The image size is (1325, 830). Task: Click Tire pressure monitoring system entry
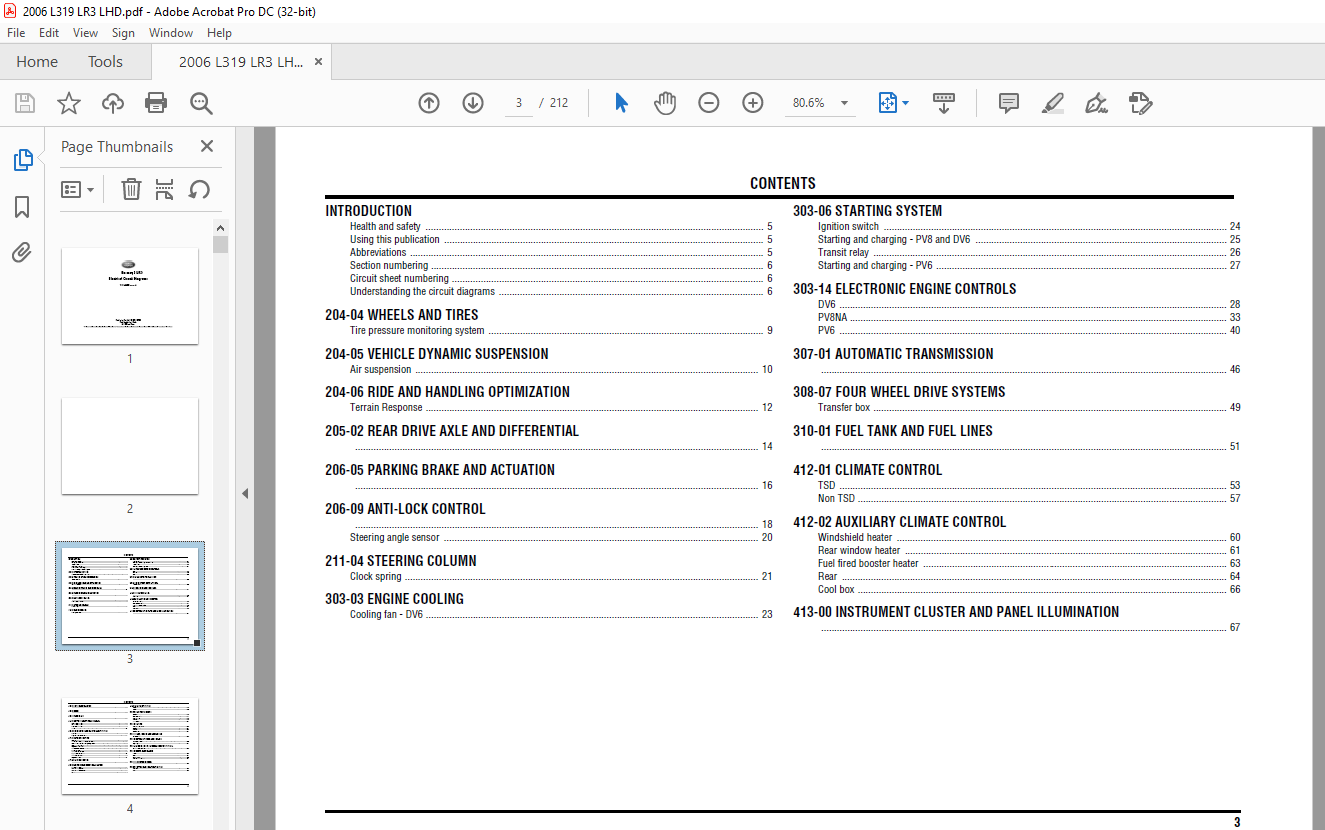tap(417, 331)
